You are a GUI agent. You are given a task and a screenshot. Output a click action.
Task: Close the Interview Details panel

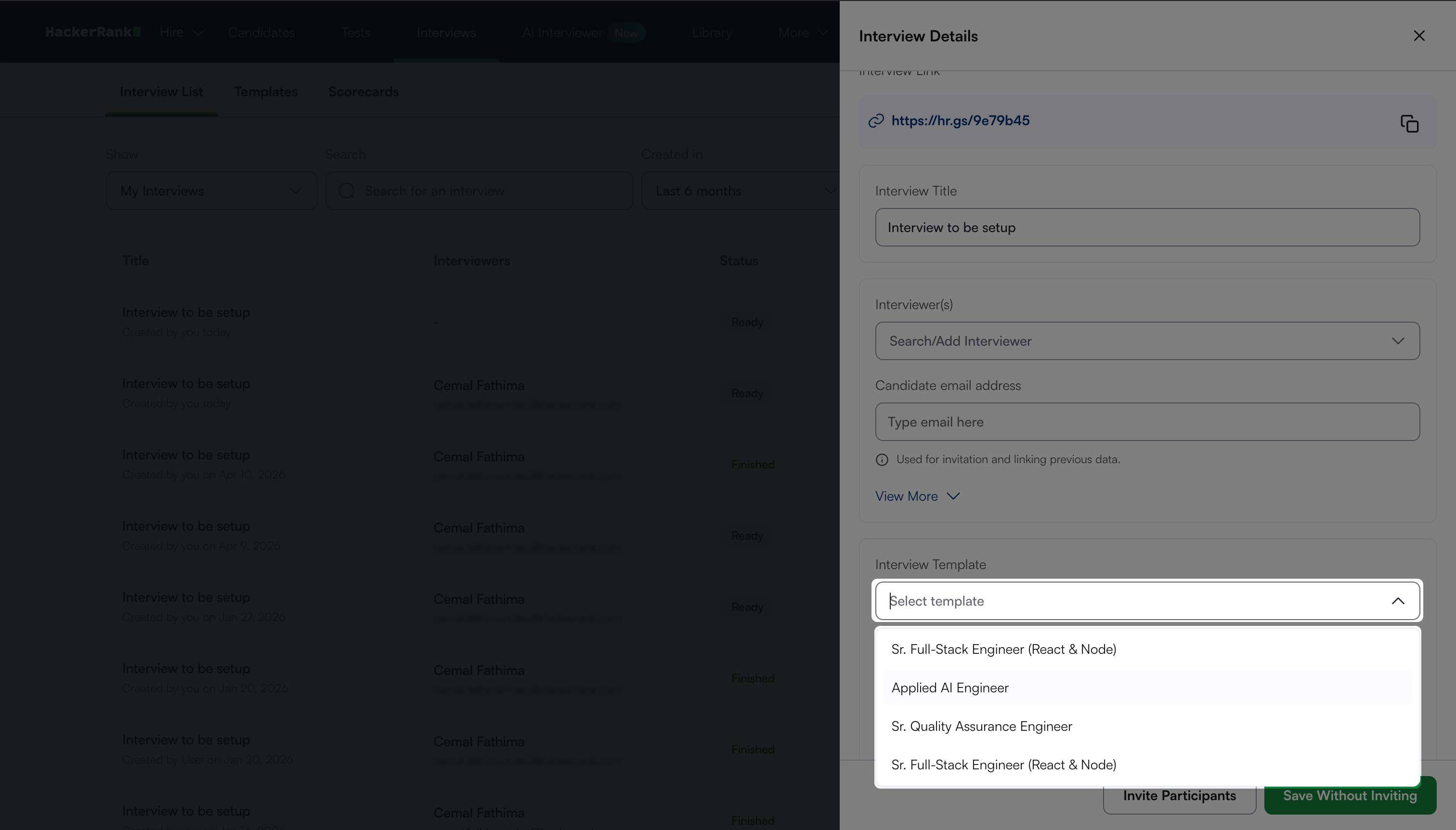[1419, 36]
